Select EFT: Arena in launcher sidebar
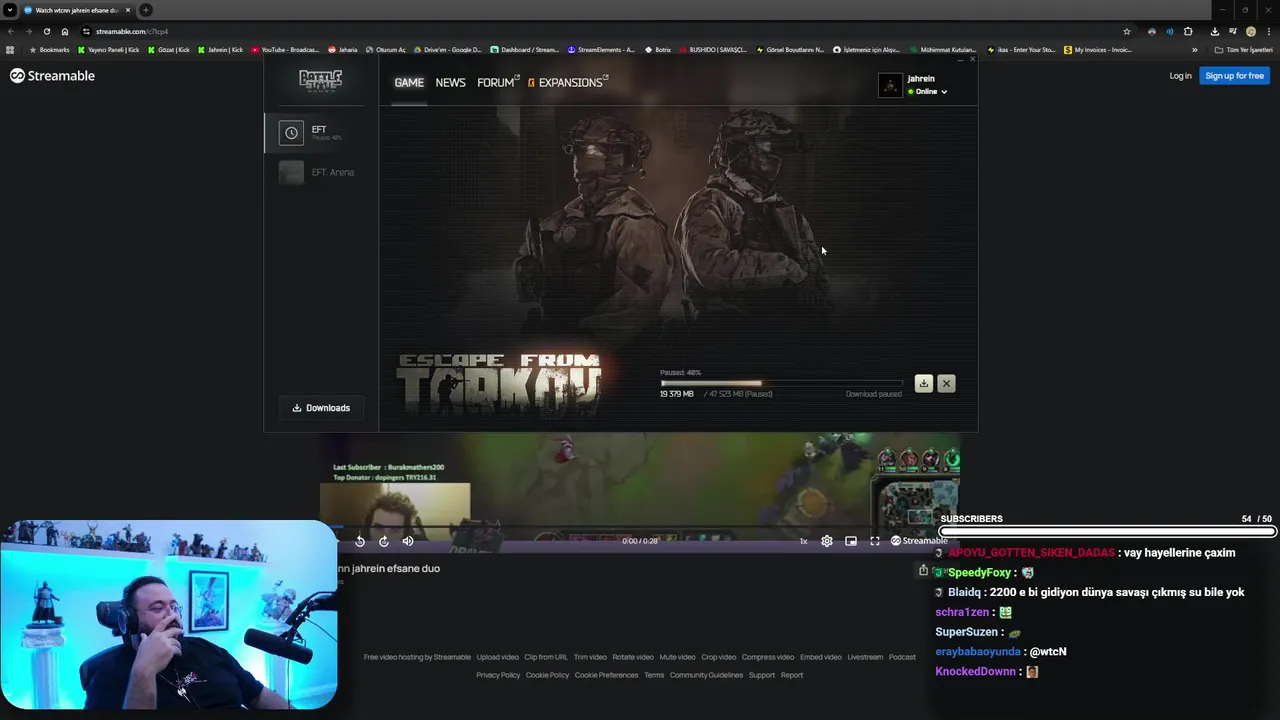The image size is (1280, 720). (322, 172)
